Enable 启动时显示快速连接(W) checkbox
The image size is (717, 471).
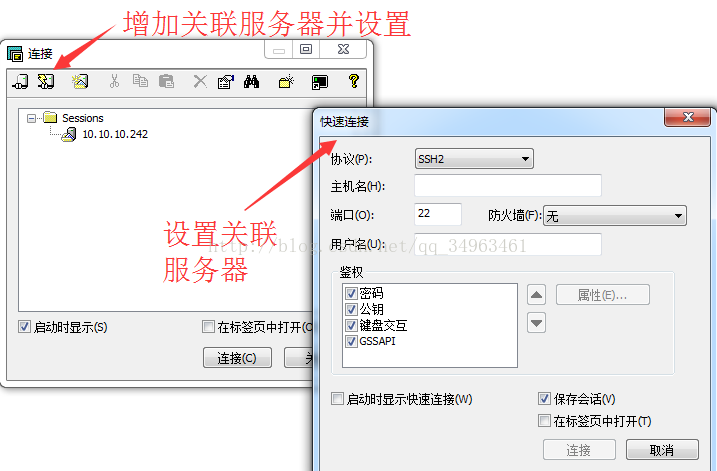(x=337, y=399)
